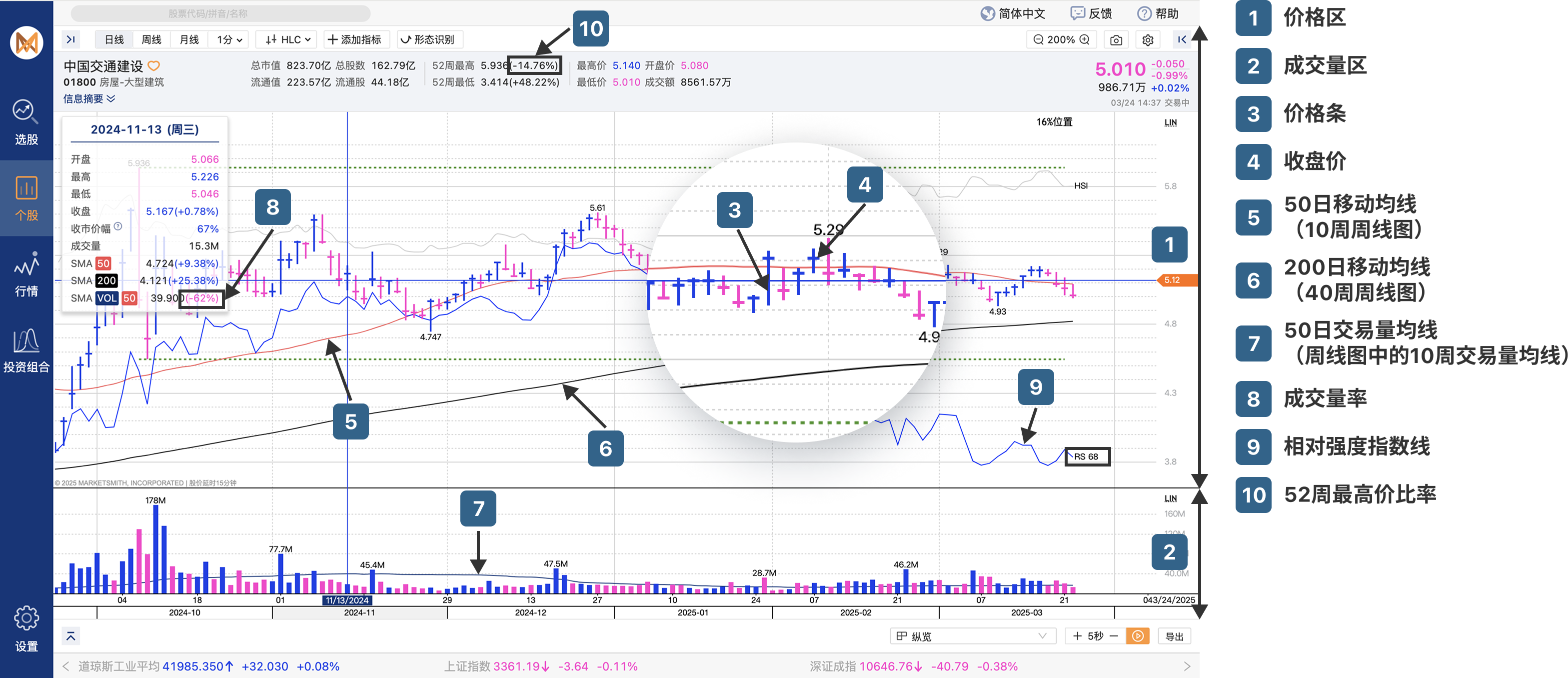Image resolution: width=1568 pixels, height=678 pixels.
Task: Collapse the left panel arrow button
Action: 70,39
